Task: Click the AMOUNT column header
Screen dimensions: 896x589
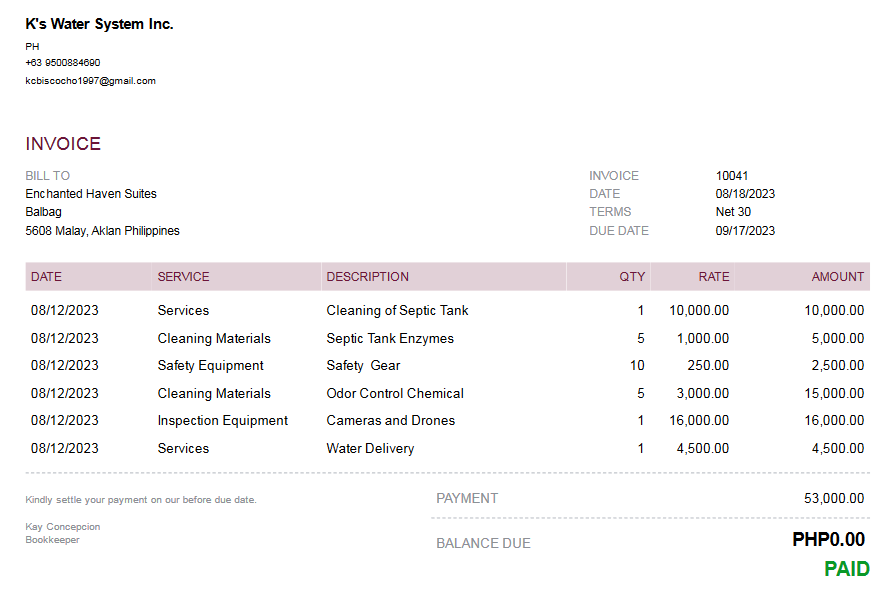Action: pos(837,277)
